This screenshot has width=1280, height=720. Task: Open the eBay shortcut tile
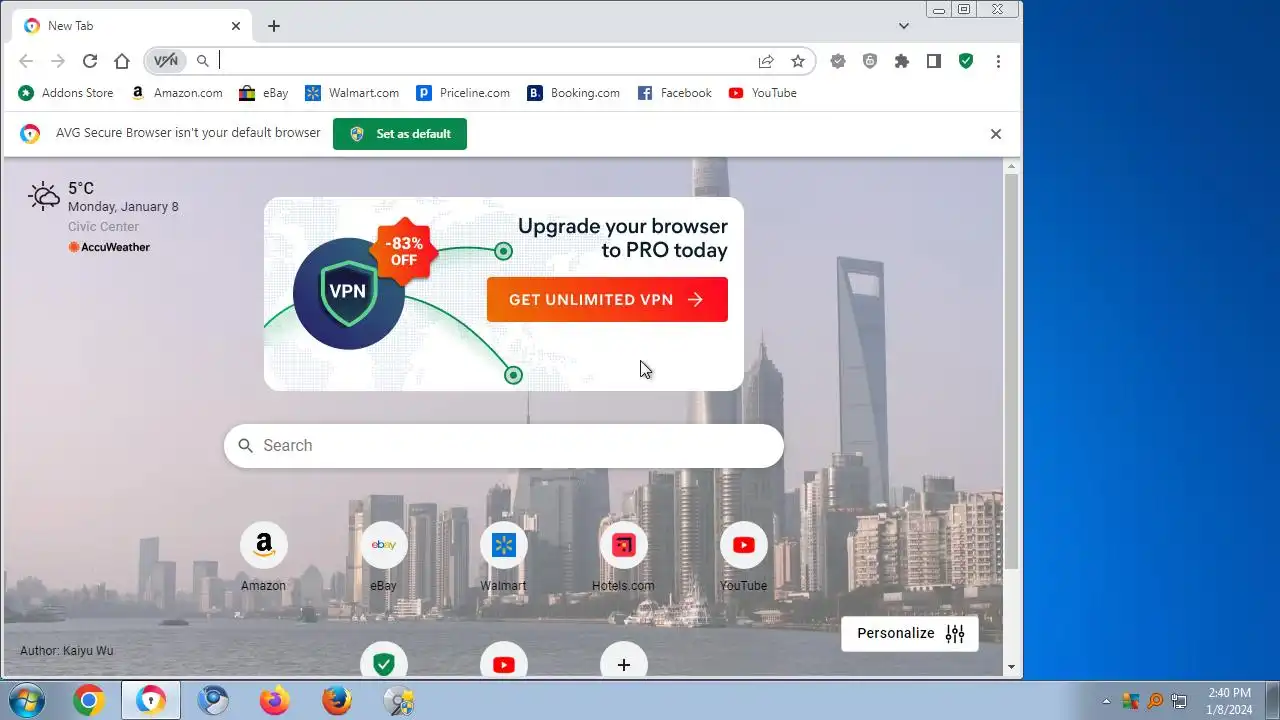pyautogui.click(x=384, y=557)
